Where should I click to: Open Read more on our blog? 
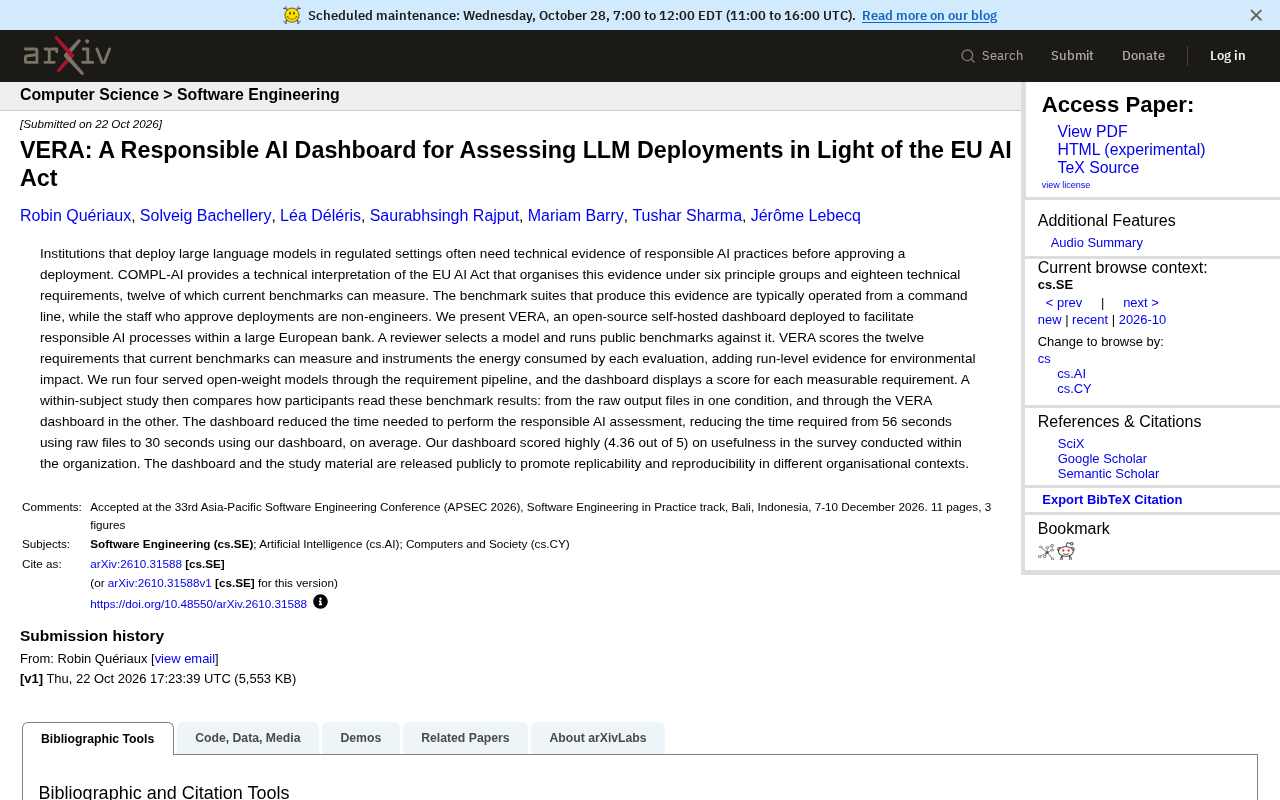tap(929, 15)
